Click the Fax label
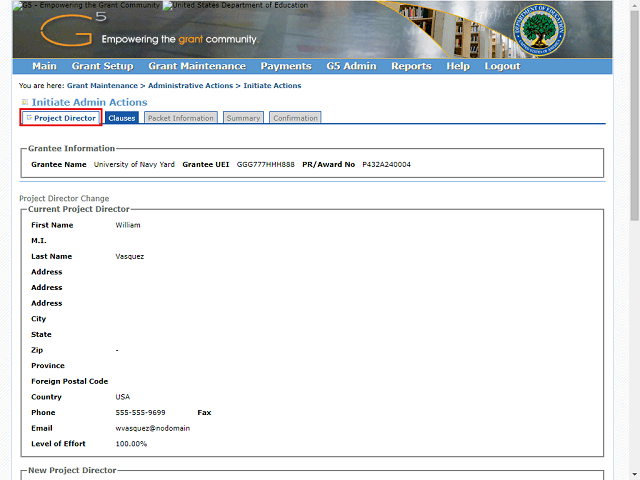Viewport: 640px width, 480px height. click(x=204, y=413)
